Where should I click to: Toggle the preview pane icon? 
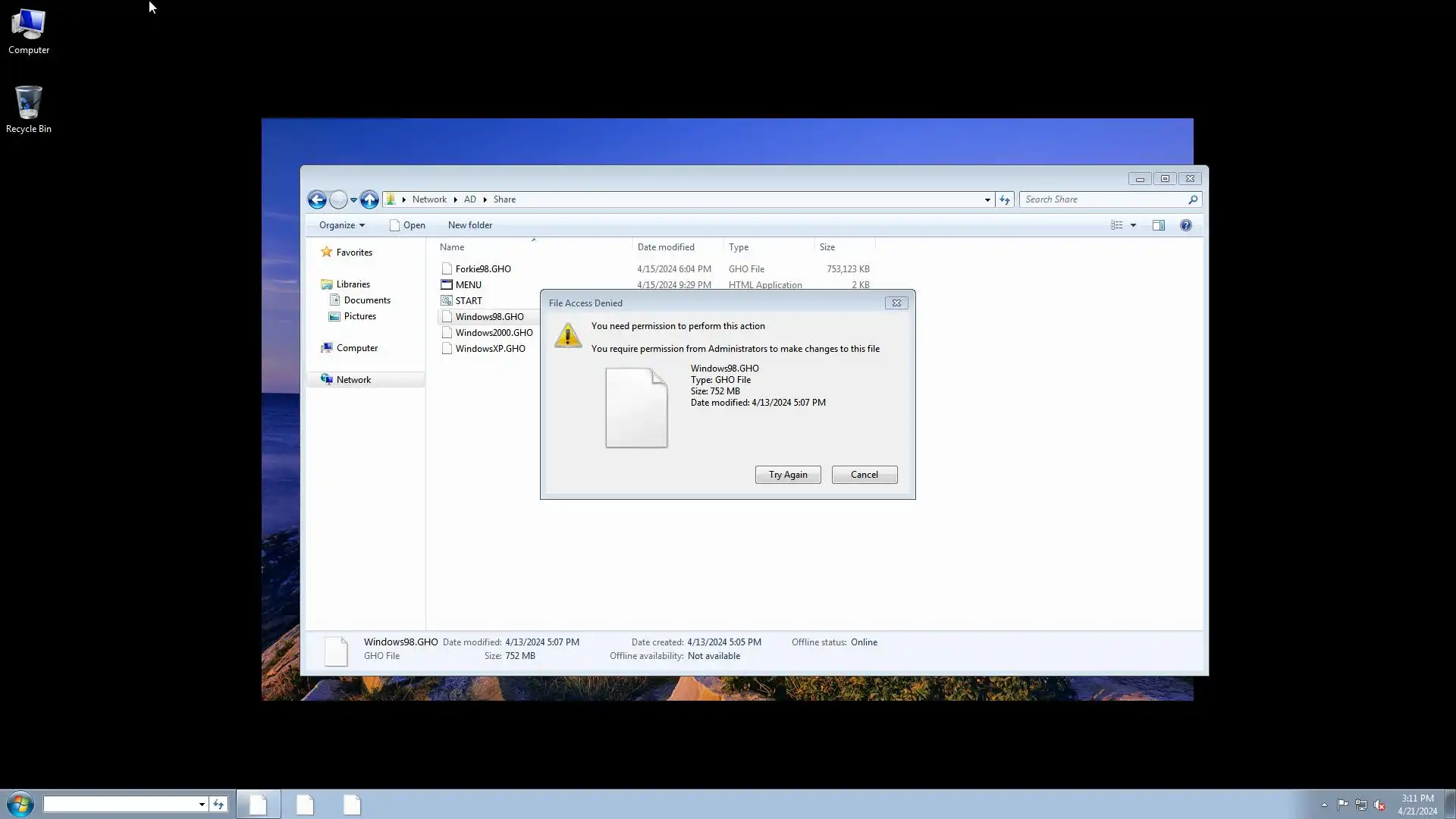pos(1158,225)
